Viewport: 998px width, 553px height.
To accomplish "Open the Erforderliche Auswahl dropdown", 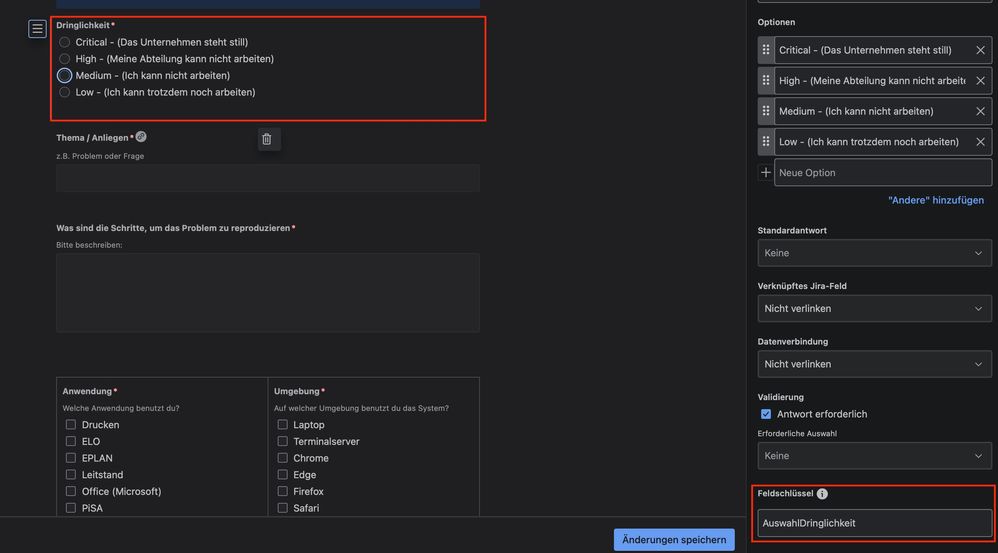I will [874, 456].
